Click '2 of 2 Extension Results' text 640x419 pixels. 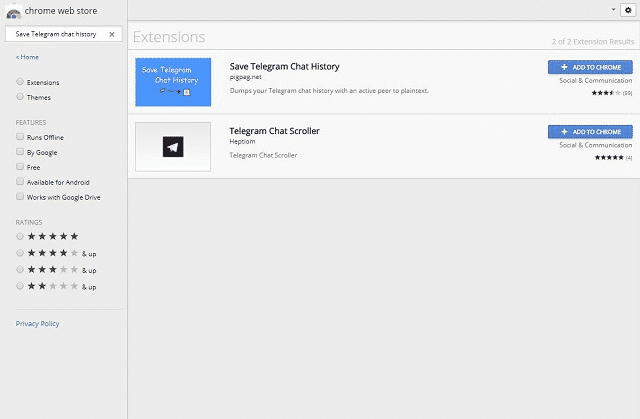click(593, 42)
